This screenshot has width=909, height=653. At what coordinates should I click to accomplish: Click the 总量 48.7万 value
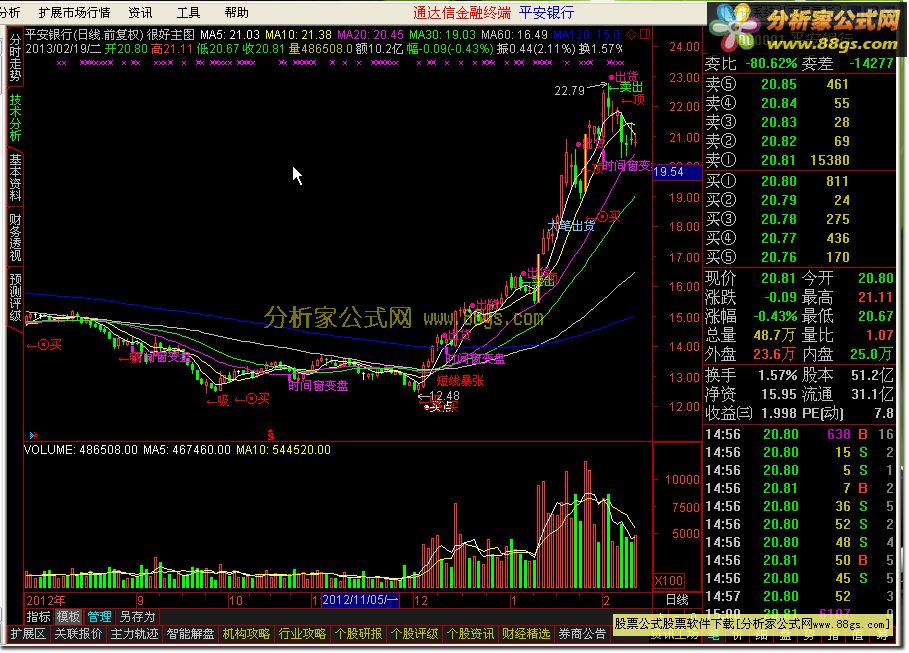coord(773,335)
